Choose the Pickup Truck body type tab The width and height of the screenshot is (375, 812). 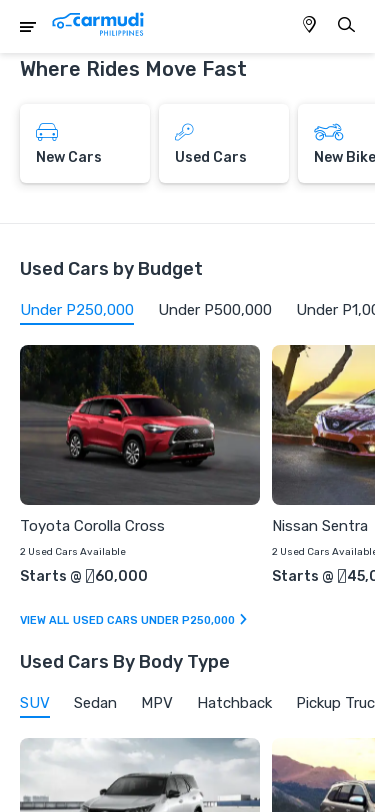336,703
